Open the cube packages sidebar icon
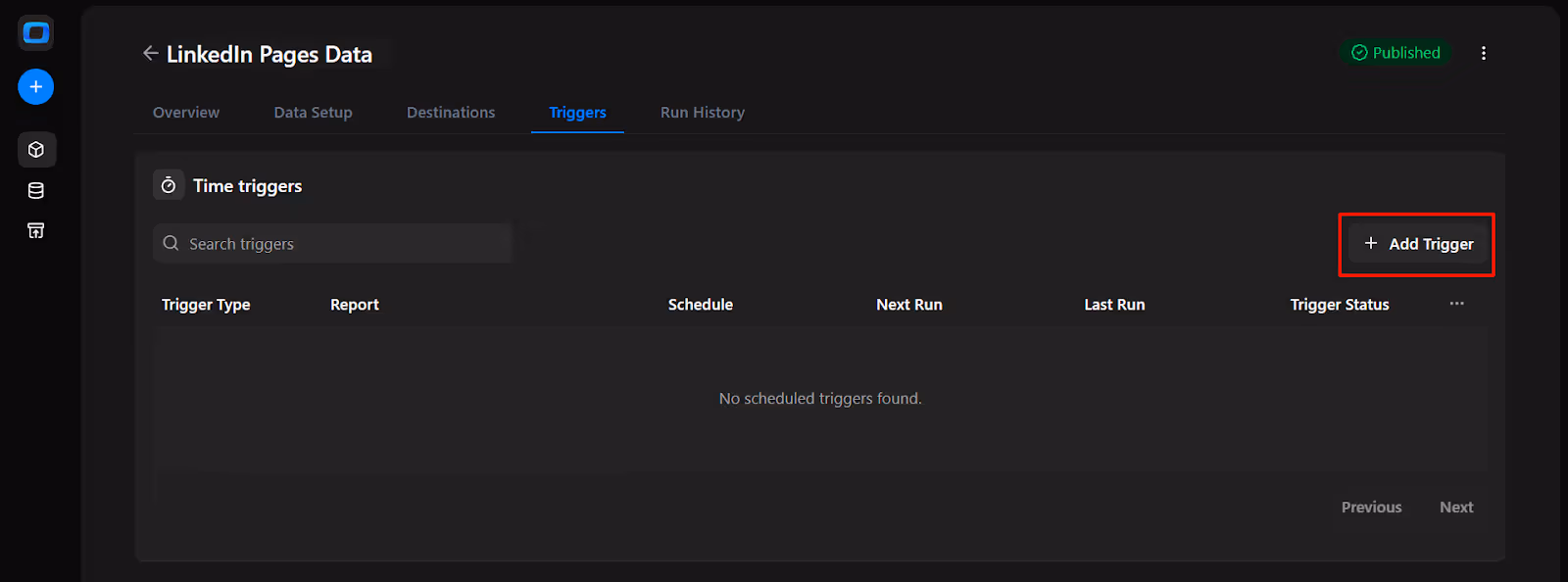The width and height of the screenshot is (1568, 582). (36, 150)
